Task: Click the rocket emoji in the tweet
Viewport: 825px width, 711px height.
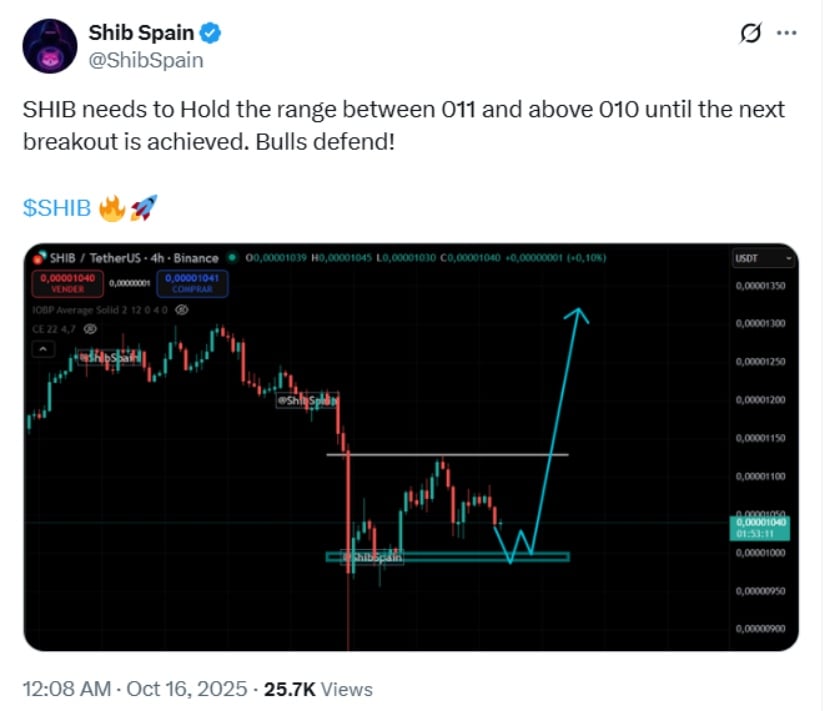Action: (143, 209)
